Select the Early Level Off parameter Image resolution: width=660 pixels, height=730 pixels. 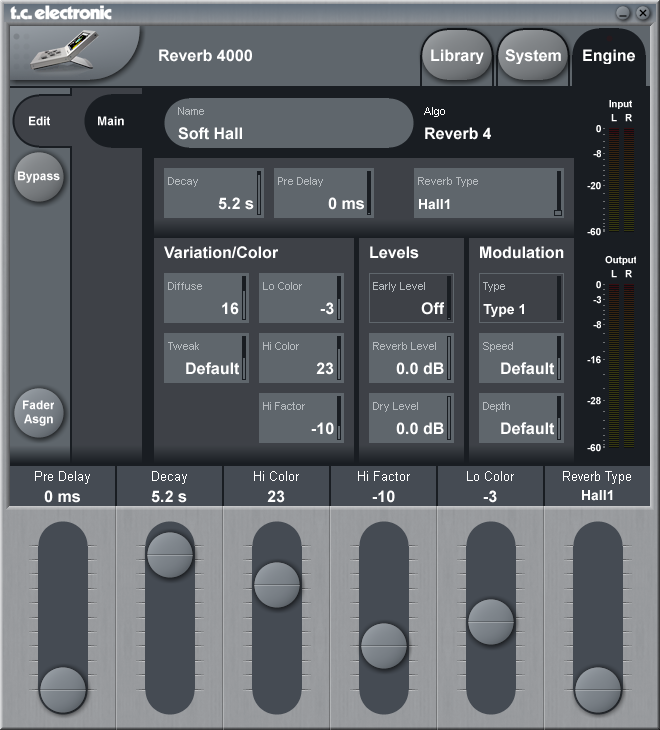[x=411, y=298]
